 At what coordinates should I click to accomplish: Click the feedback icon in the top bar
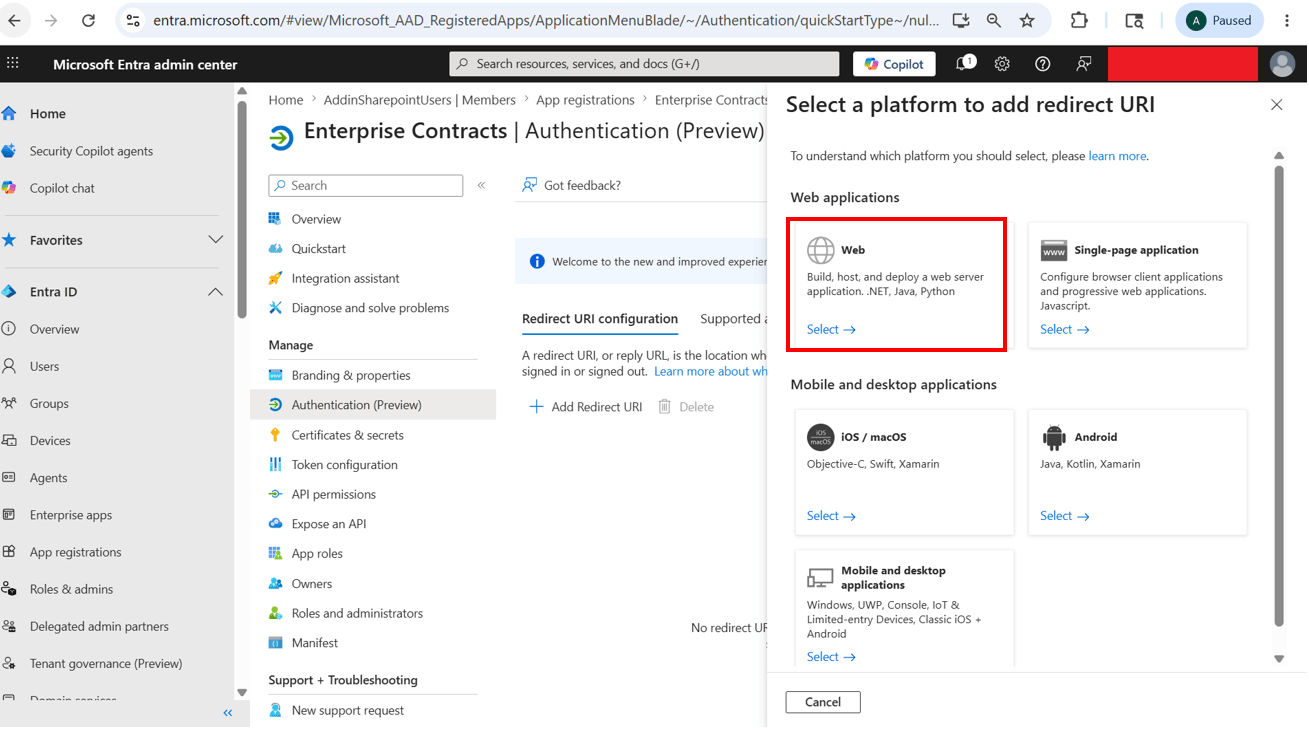1083,64
